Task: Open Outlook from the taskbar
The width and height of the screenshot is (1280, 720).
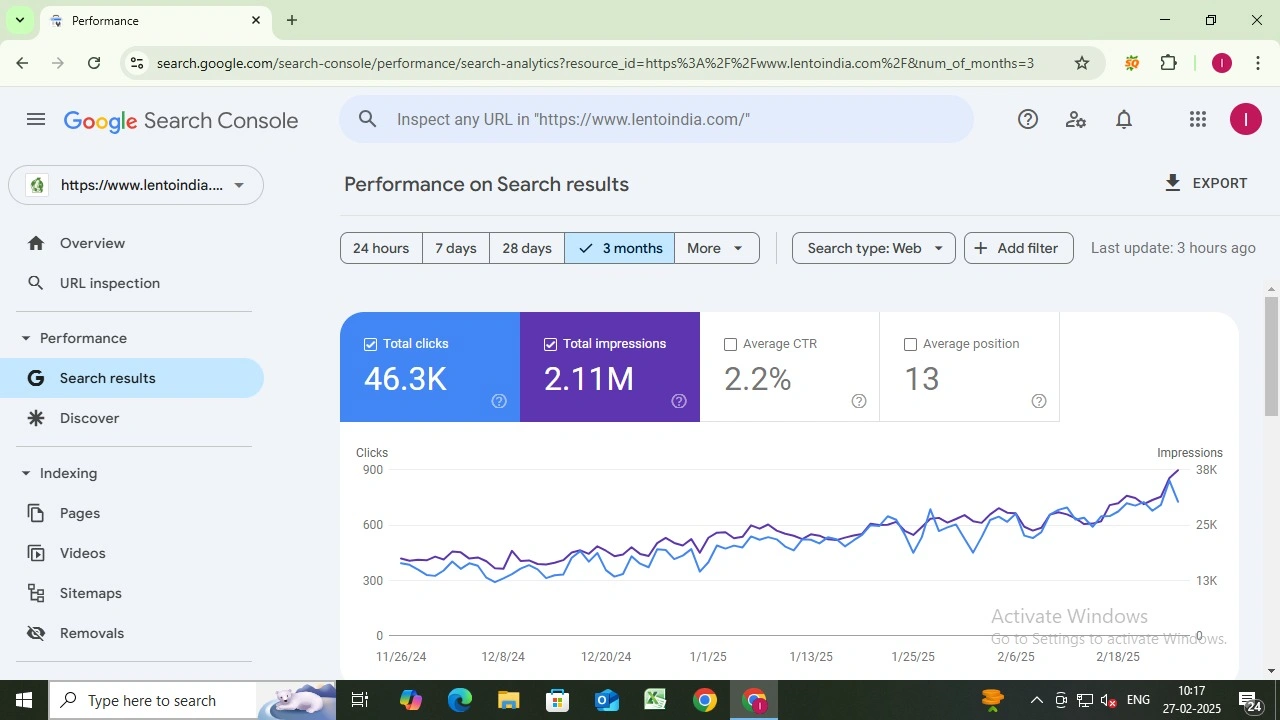Action: point(607,700)
